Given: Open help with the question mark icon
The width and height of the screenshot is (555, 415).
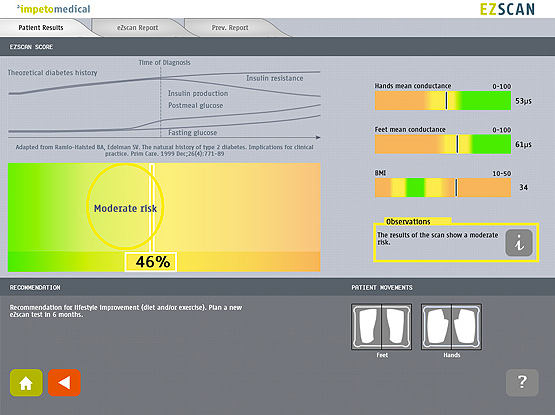Looking at the screenshot, I should tap(522, 383).
